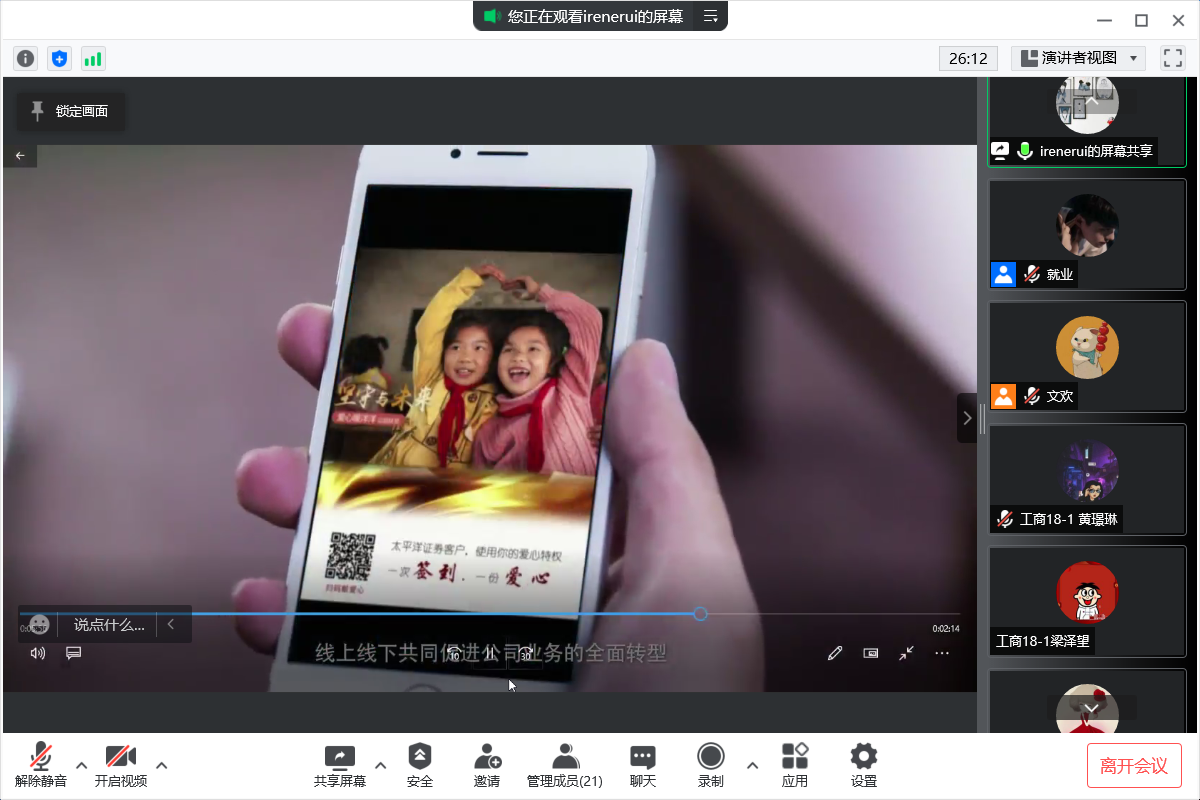Pause the shared video
The width and height of the screenshot is (1200, 800).
click(490, 653)
